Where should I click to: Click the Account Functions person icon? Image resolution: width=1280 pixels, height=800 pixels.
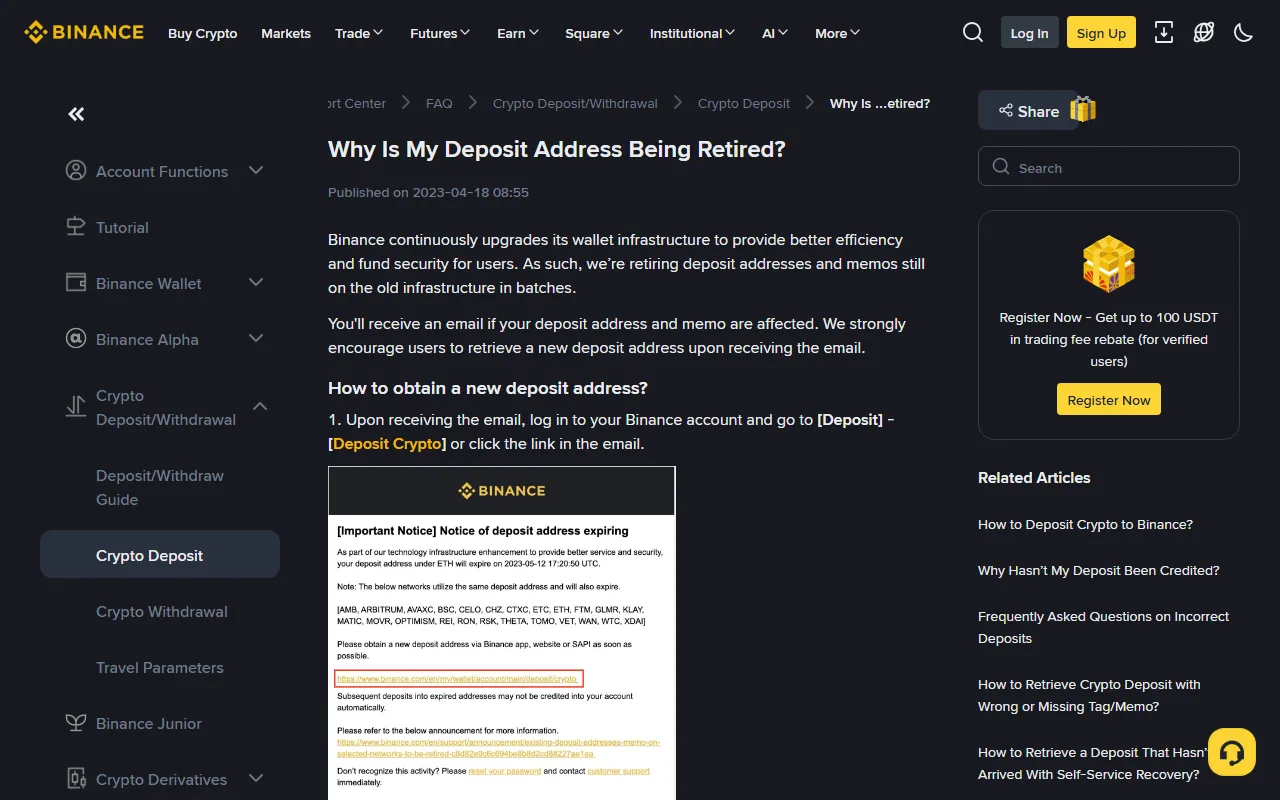(x=76, y=171)
